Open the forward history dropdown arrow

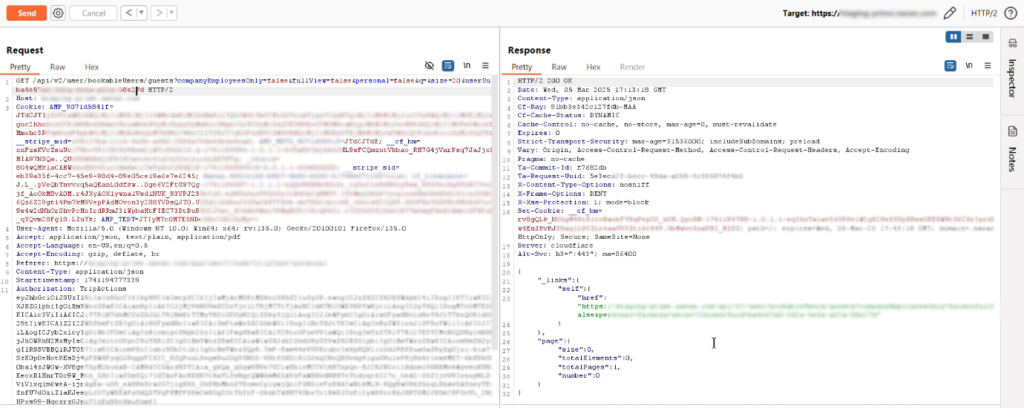pyautogui.click(x=169, y=13)
